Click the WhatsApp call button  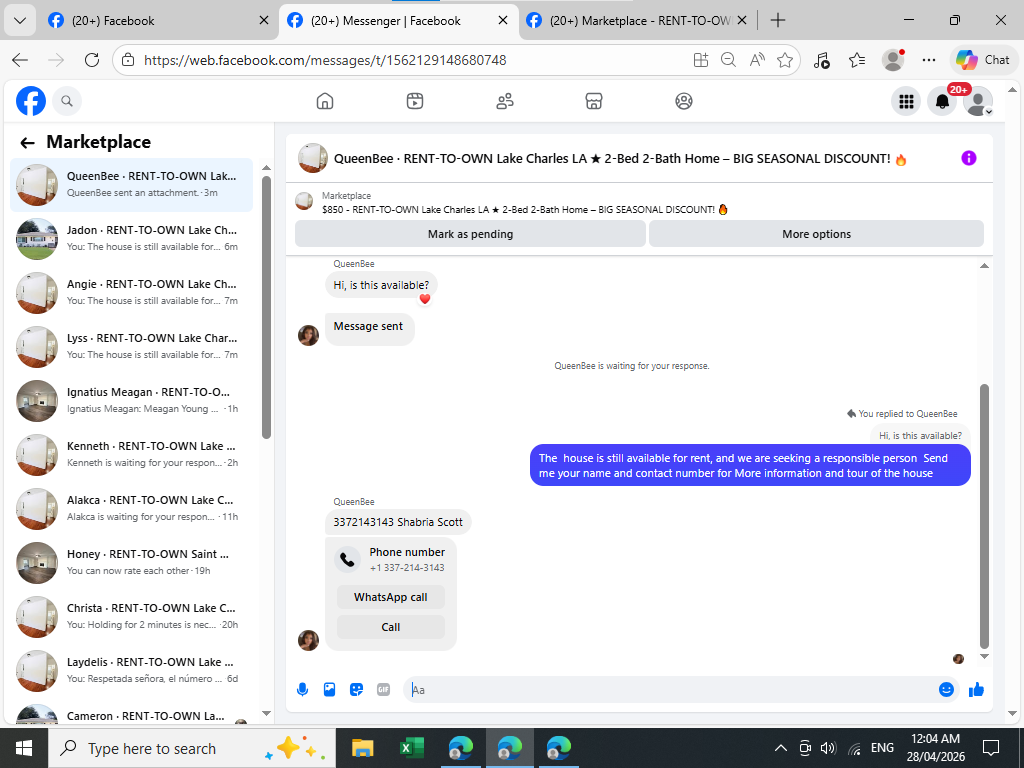[x=391, y=597]
